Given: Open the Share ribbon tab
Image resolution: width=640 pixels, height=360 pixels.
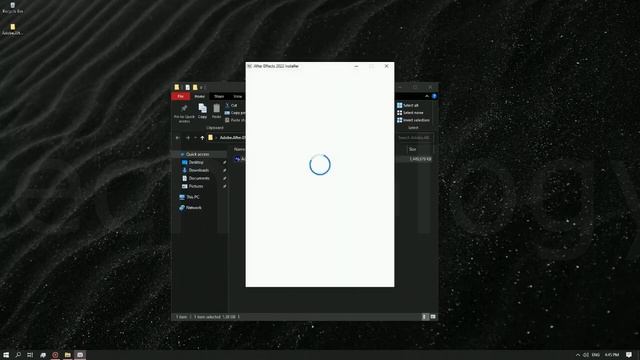Looking at the screenshot, I should 219,96.
